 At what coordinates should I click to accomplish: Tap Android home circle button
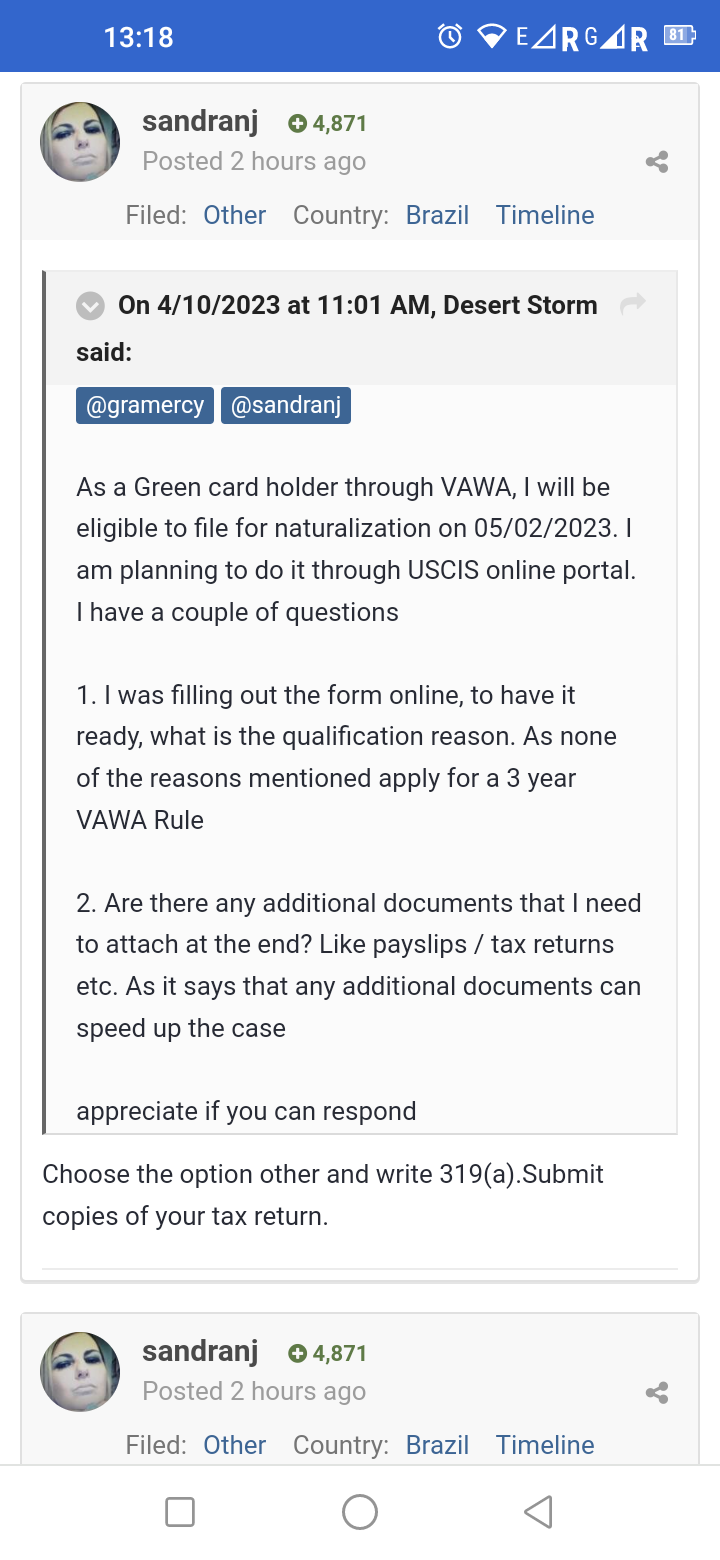360,1512
